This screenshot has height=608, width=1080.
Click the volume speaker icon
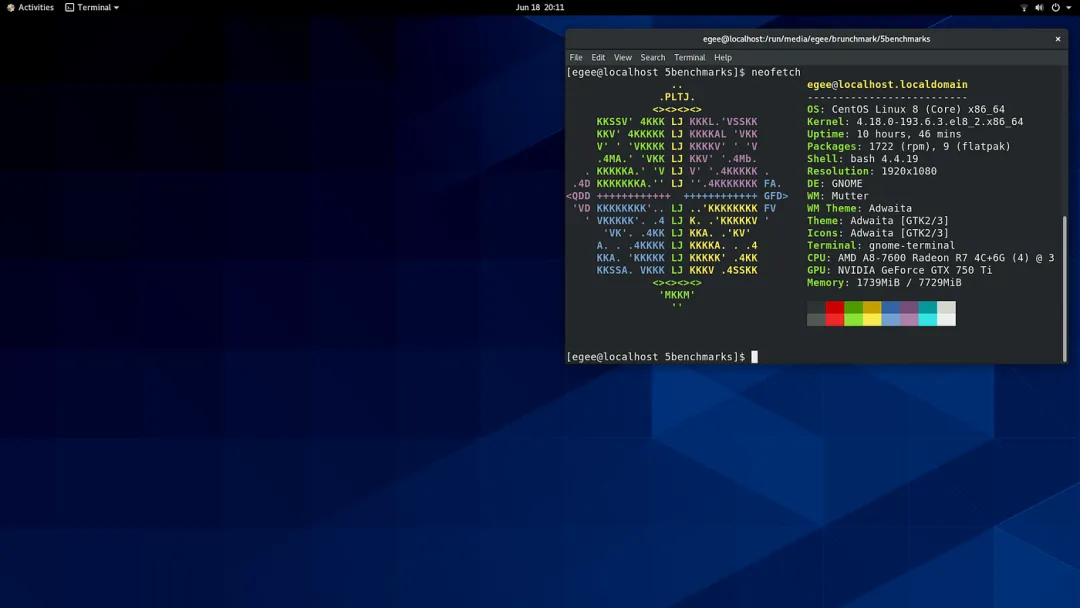point(1039,8)
